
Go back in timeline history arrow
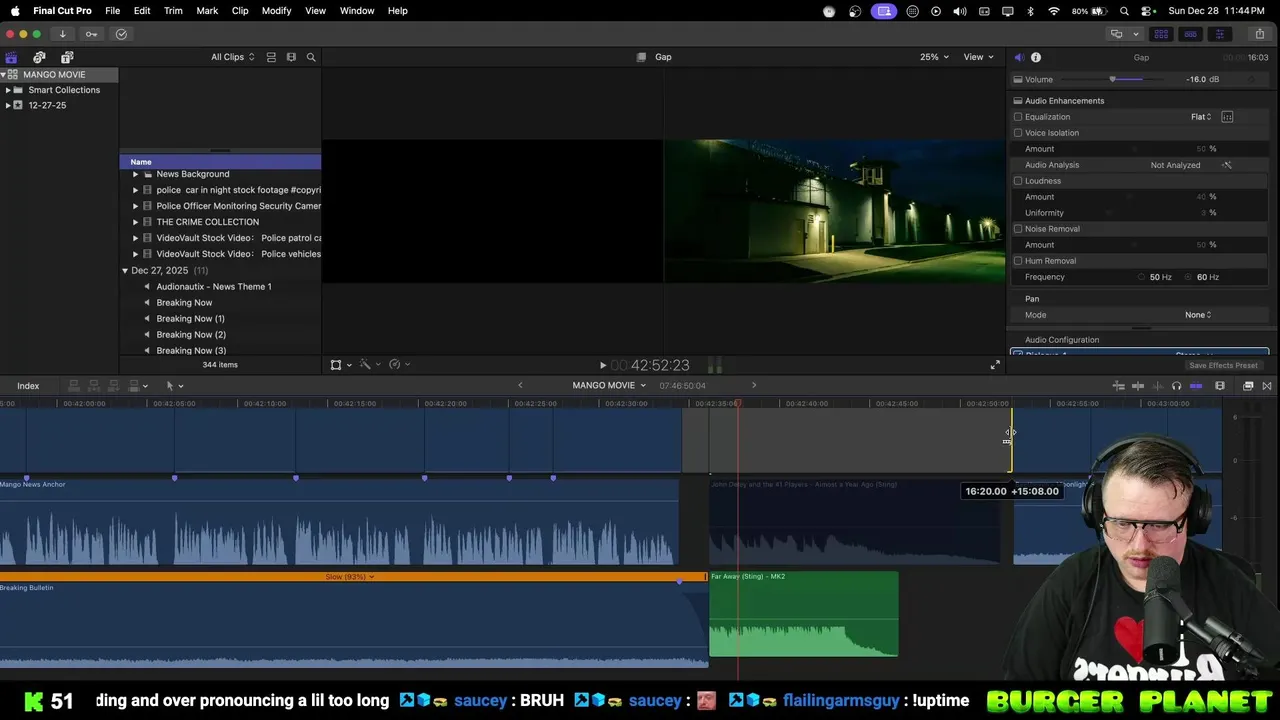click(520, 386)
